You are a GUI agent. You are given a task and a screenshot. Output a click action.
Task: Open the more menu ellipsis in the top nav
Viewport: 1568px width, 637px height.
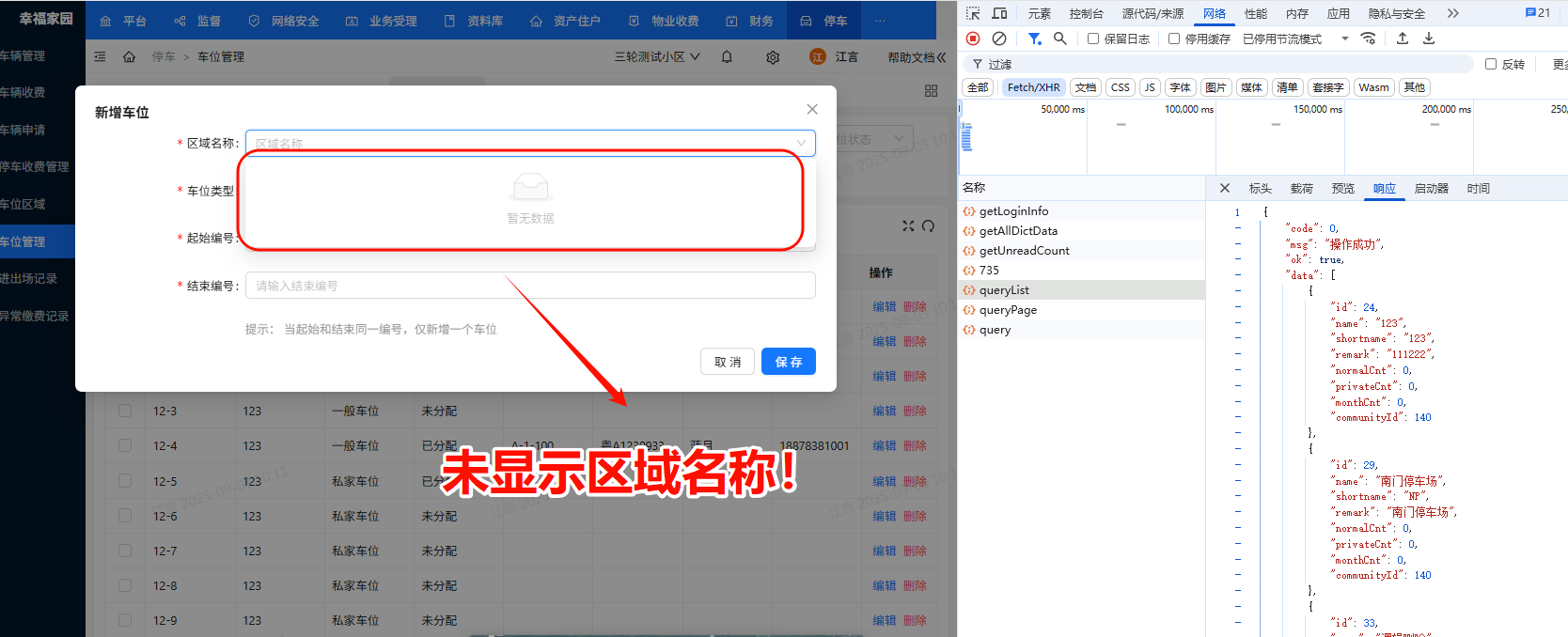tap(880, 21)
